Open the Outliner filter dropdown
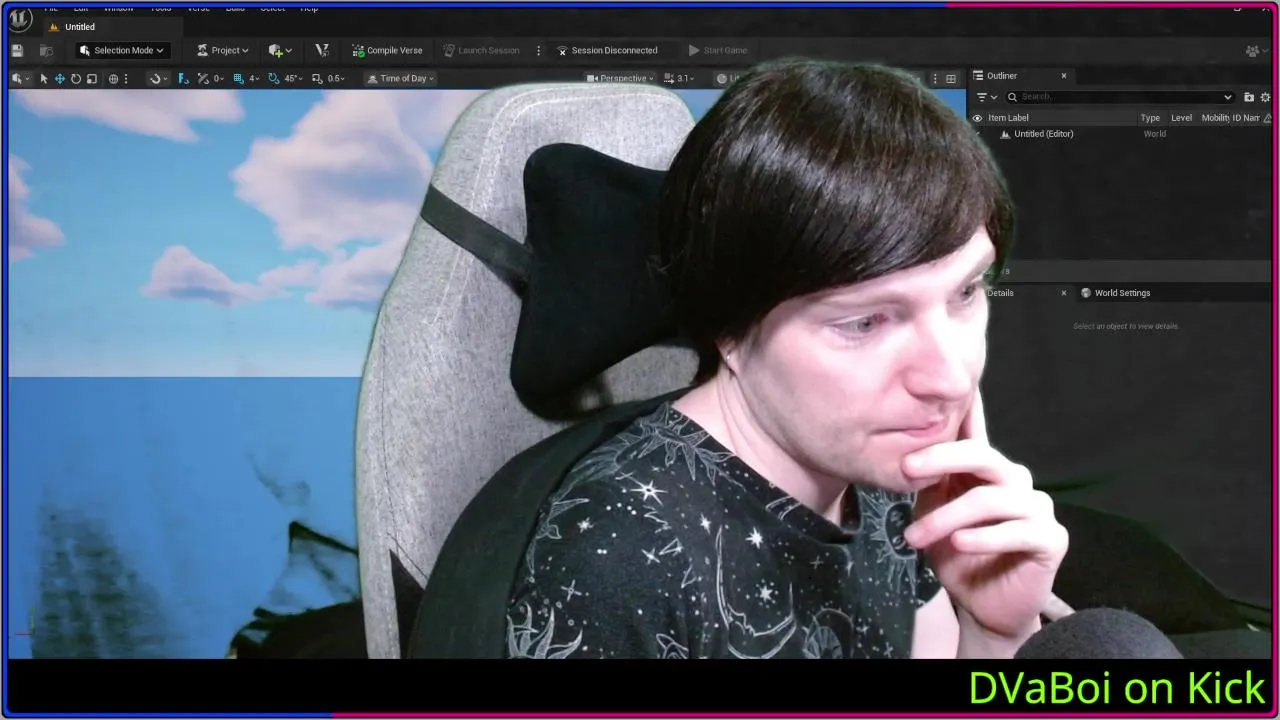Viewport: 1280px width, 720px height. 987,97
